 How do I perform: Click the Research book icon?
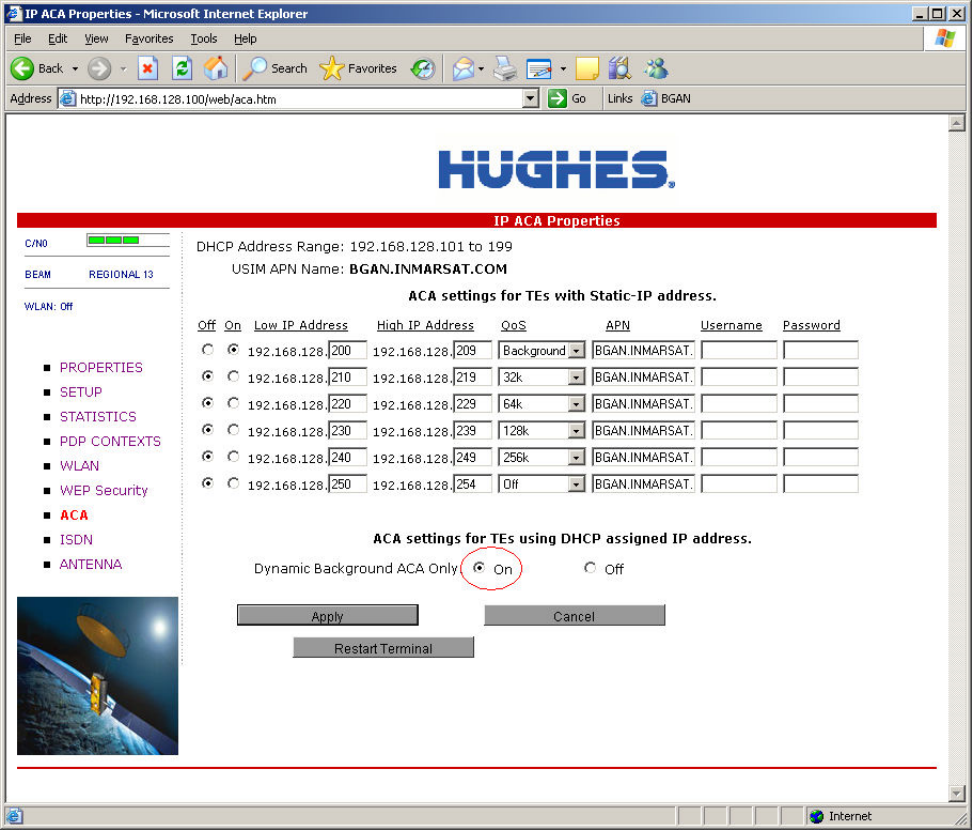(619, 68)
